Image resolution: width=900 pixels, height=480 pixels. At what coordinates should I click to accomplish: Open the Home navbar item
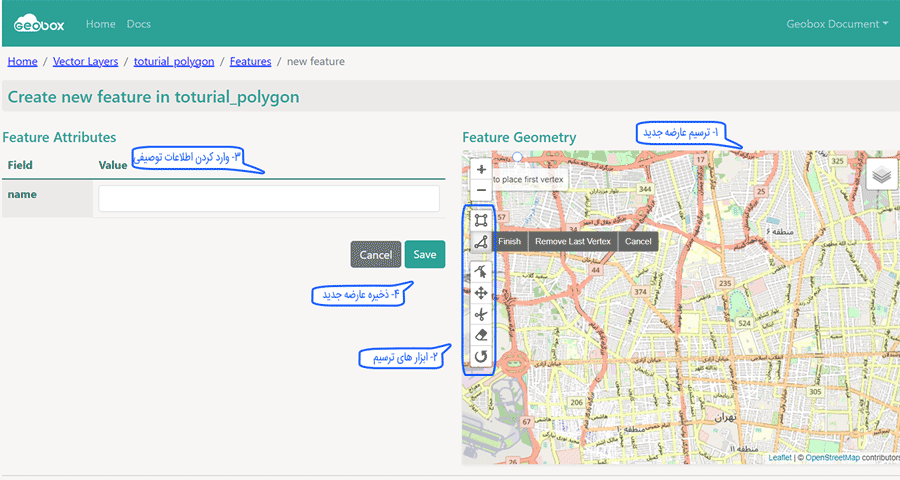click(100, 23)
